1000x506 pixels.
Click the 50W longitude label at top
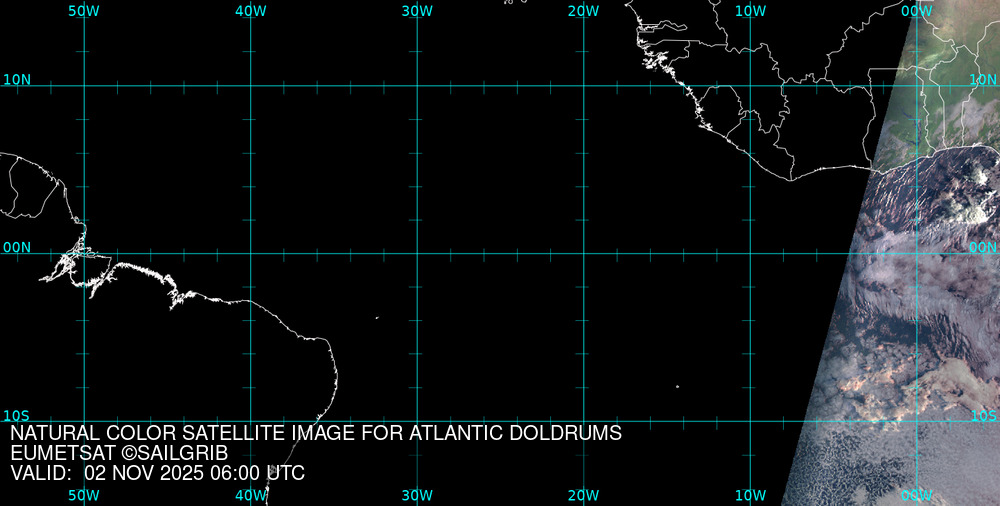click(84, 10)
